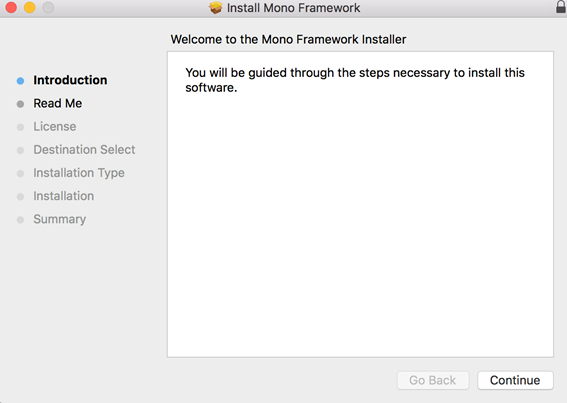The width and height of the screenshot is (567, 403).
Task: Select the Destination Select step
Action: pyautogui.click(x=84, y=150)
